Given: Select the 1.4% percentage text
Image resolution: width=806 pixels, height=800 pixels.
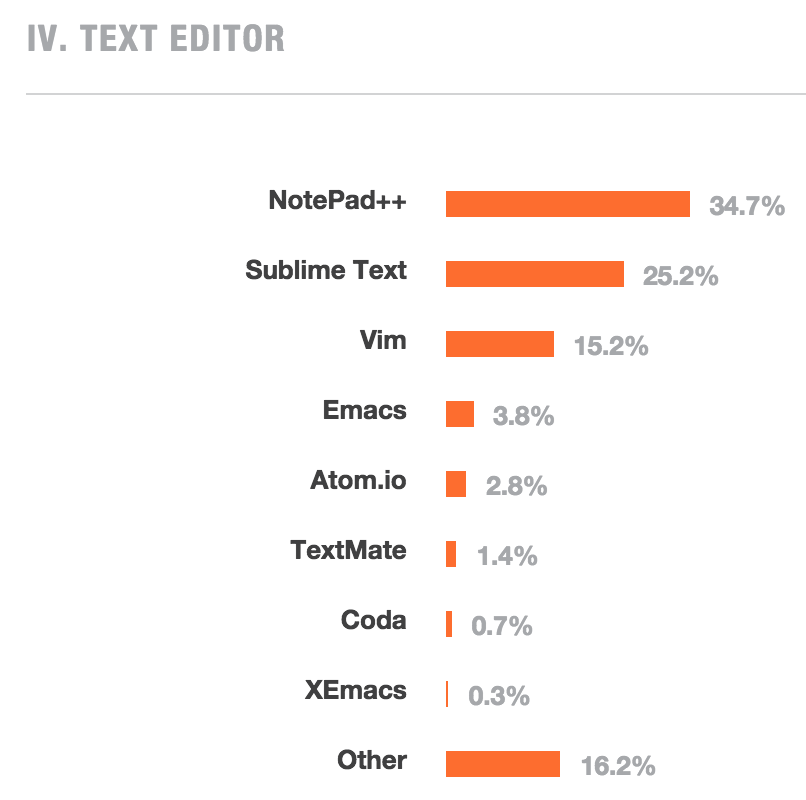Looking at the screenshot, I should (x=507, y=557).
